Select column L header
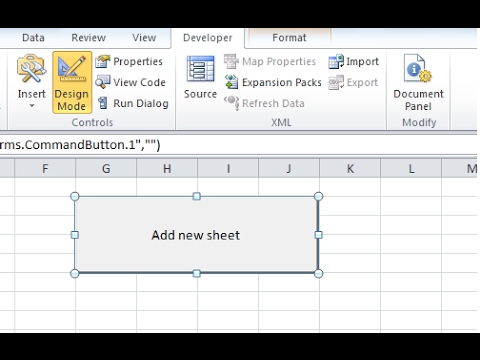 pos(411,168)
